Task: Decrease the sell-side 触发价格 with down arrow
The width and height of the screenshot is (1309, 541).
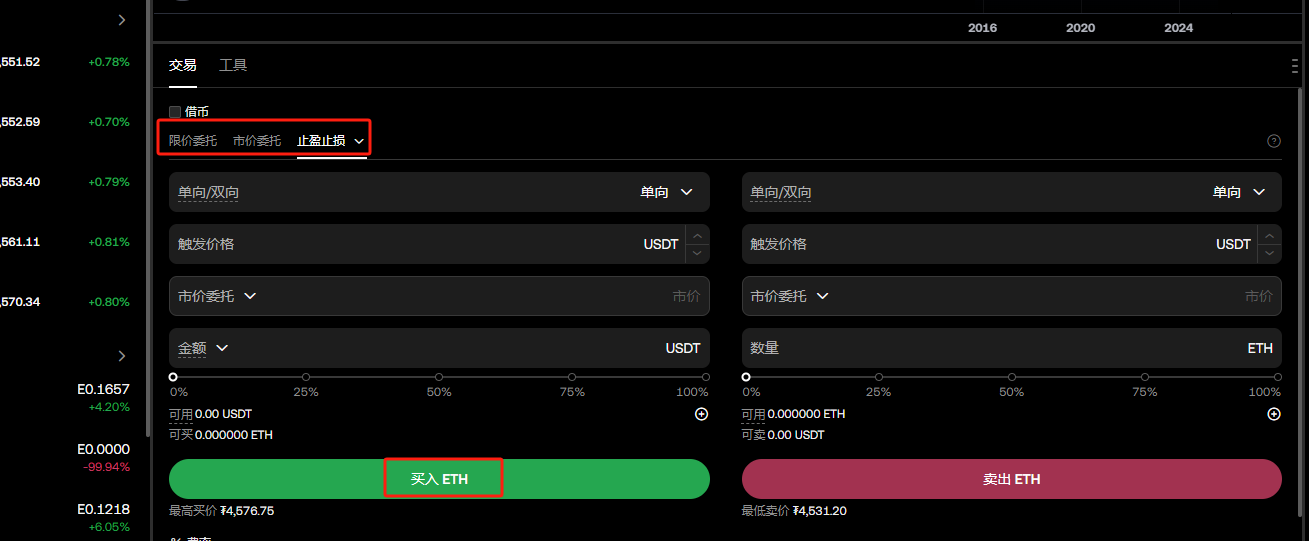Action: 1270,253
